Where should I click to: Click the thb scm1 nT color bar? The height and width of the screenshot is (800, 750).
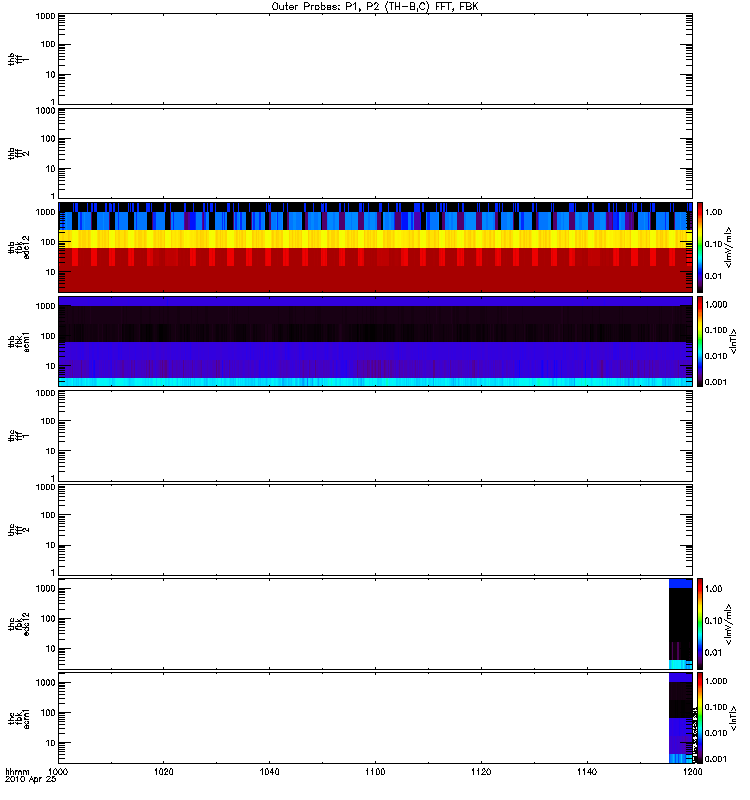click(x=700, y=341)
